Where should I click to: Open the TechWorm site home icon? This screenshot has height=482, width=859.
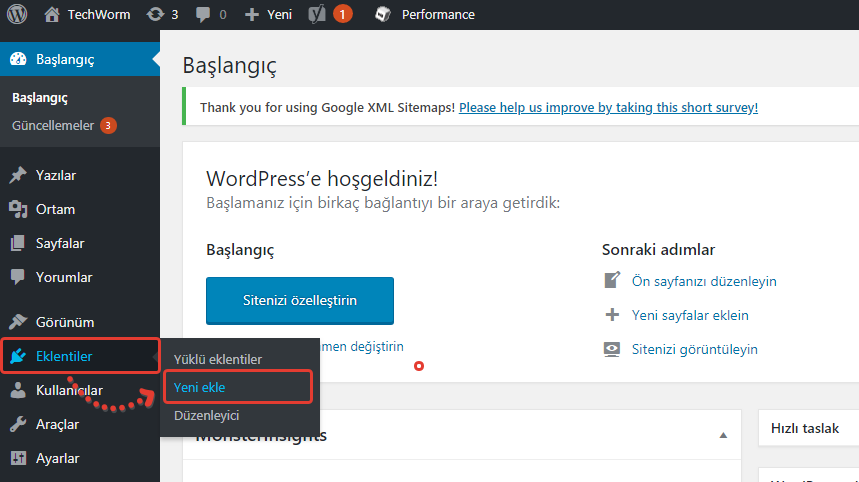[52, 15]
